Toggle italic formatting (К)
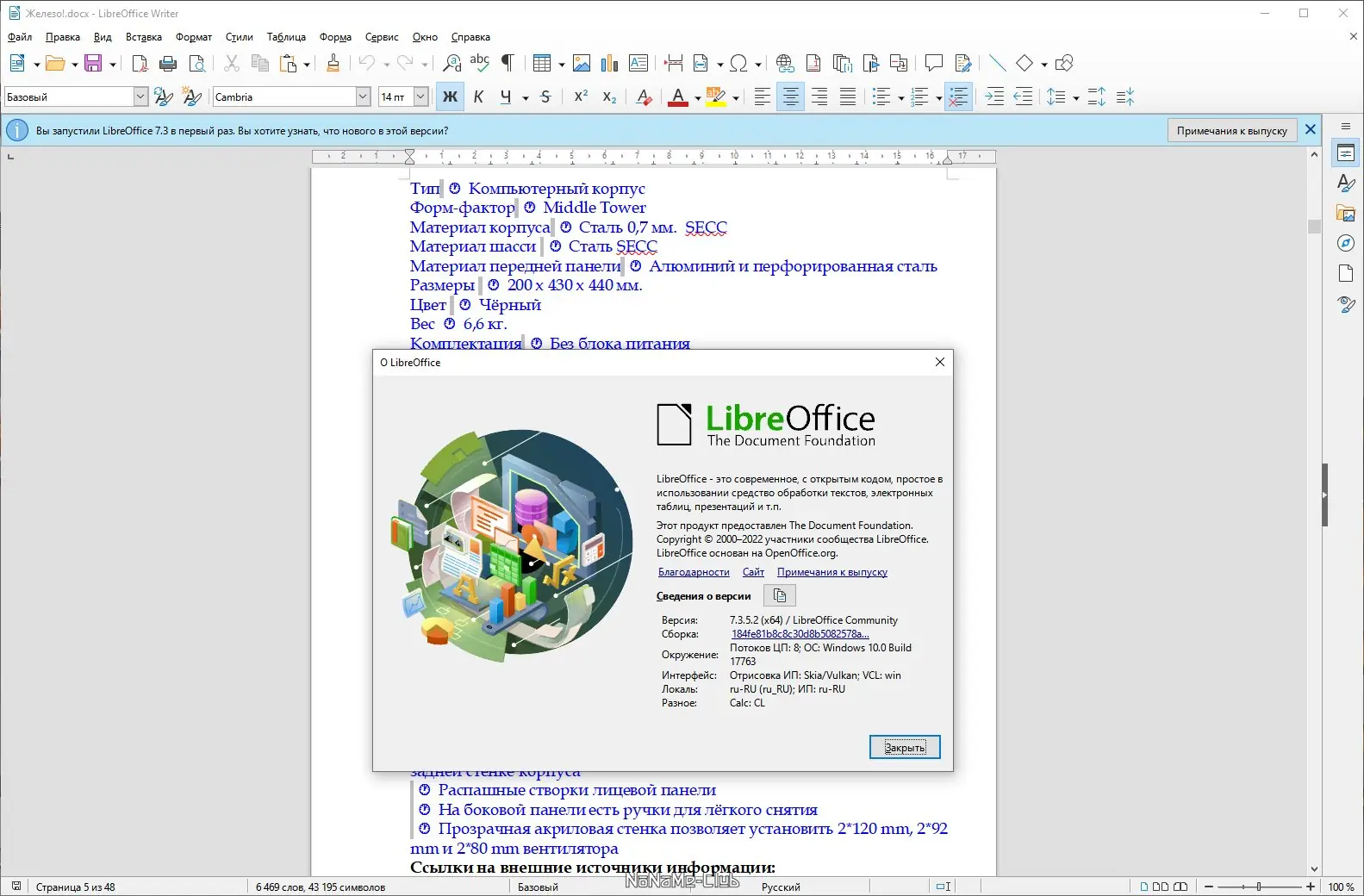The width and height of the screenshot is (1364, 896). coord(478,97)
